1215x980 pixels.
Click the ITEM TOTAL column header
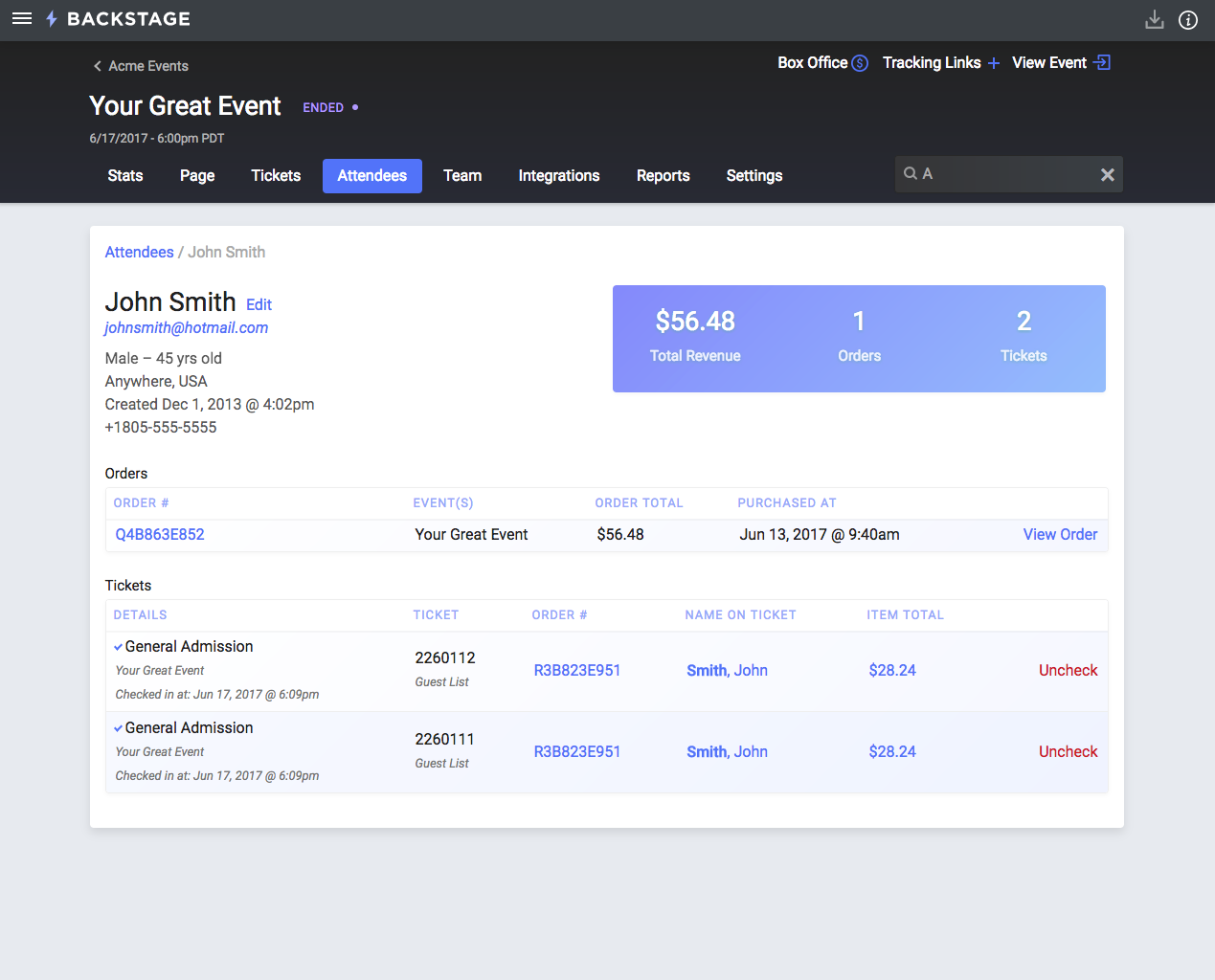[x=905, y=615]
